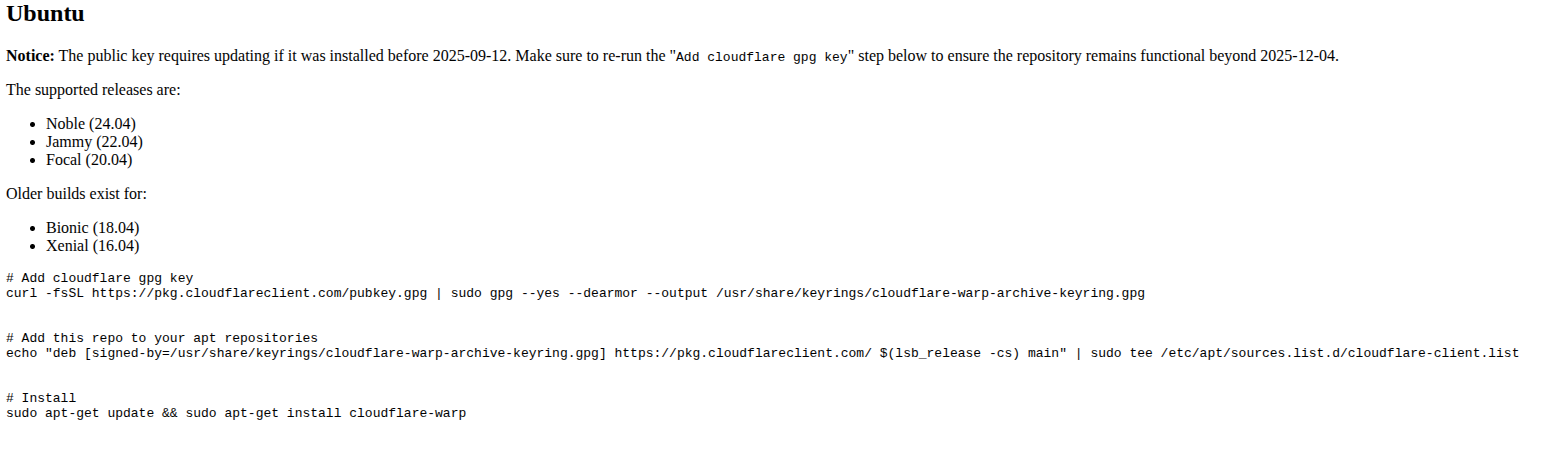This screenshot has height=449, width=1541.
Task: Click the "# Add this repo" comment line
Action: coord(162,338)
